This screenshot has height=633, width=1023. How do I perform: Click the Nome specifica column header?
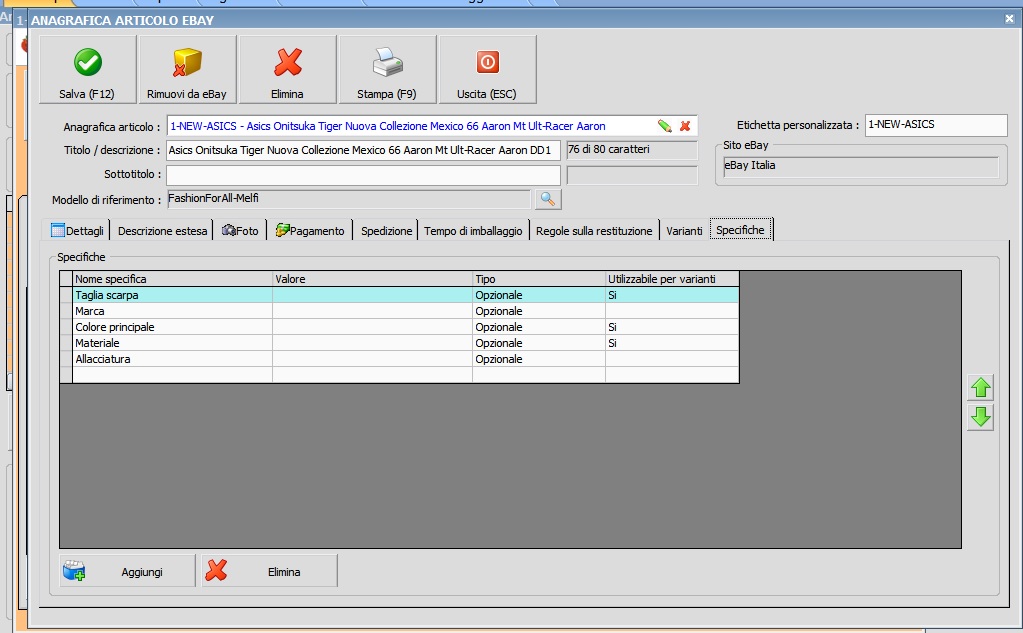pos(172,279)
